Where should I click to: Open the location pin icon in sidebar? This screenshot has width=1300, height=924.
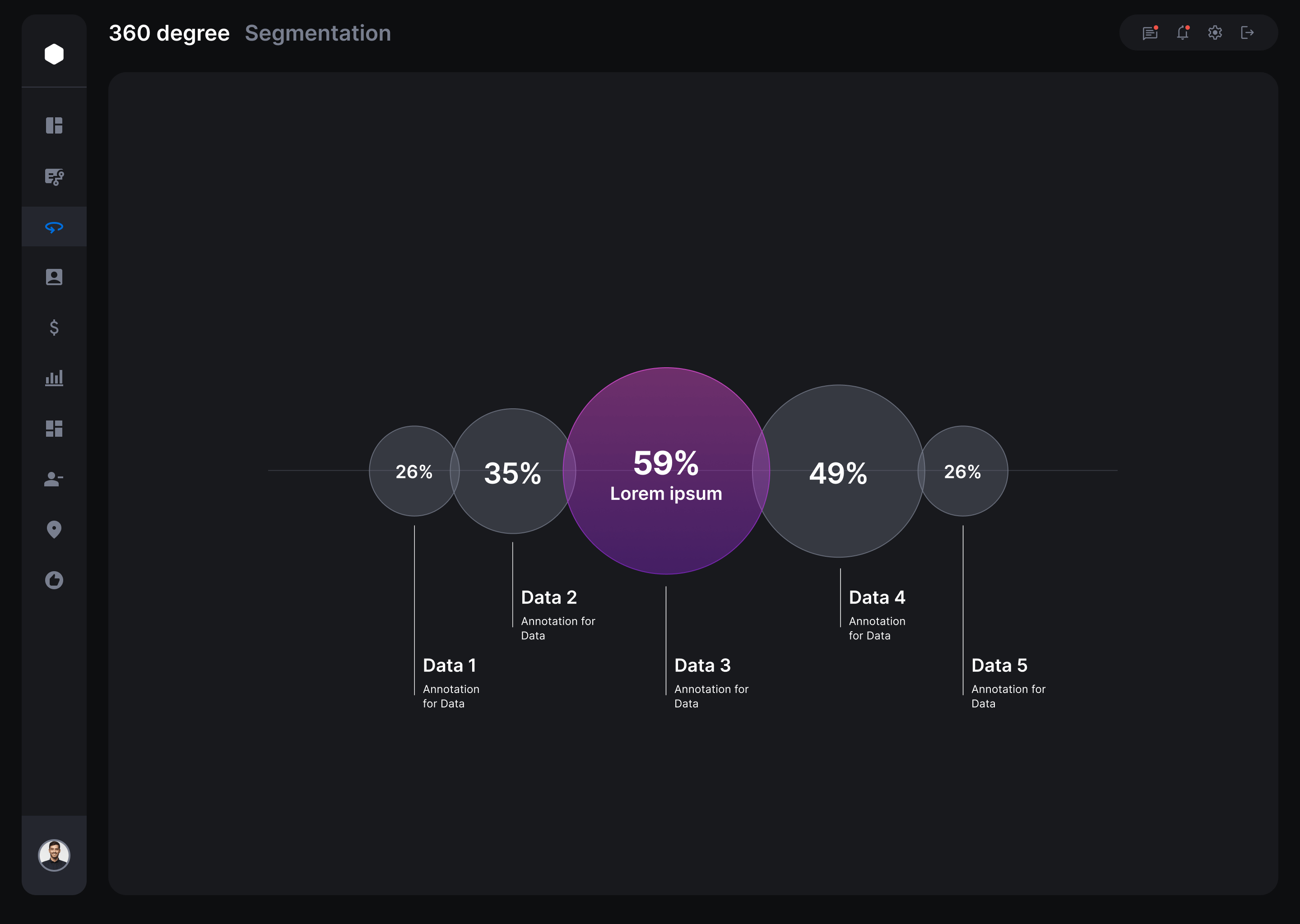54,529
